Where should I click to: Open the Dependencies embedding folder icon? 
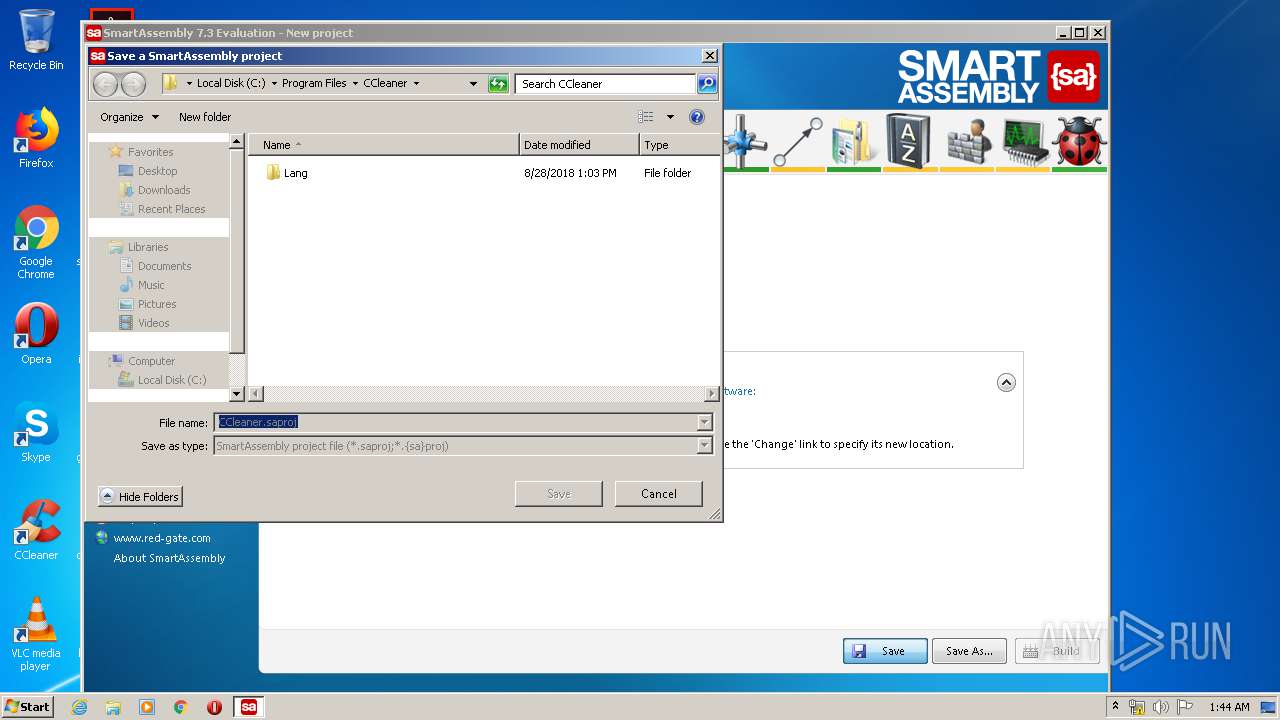coord(853,141)
